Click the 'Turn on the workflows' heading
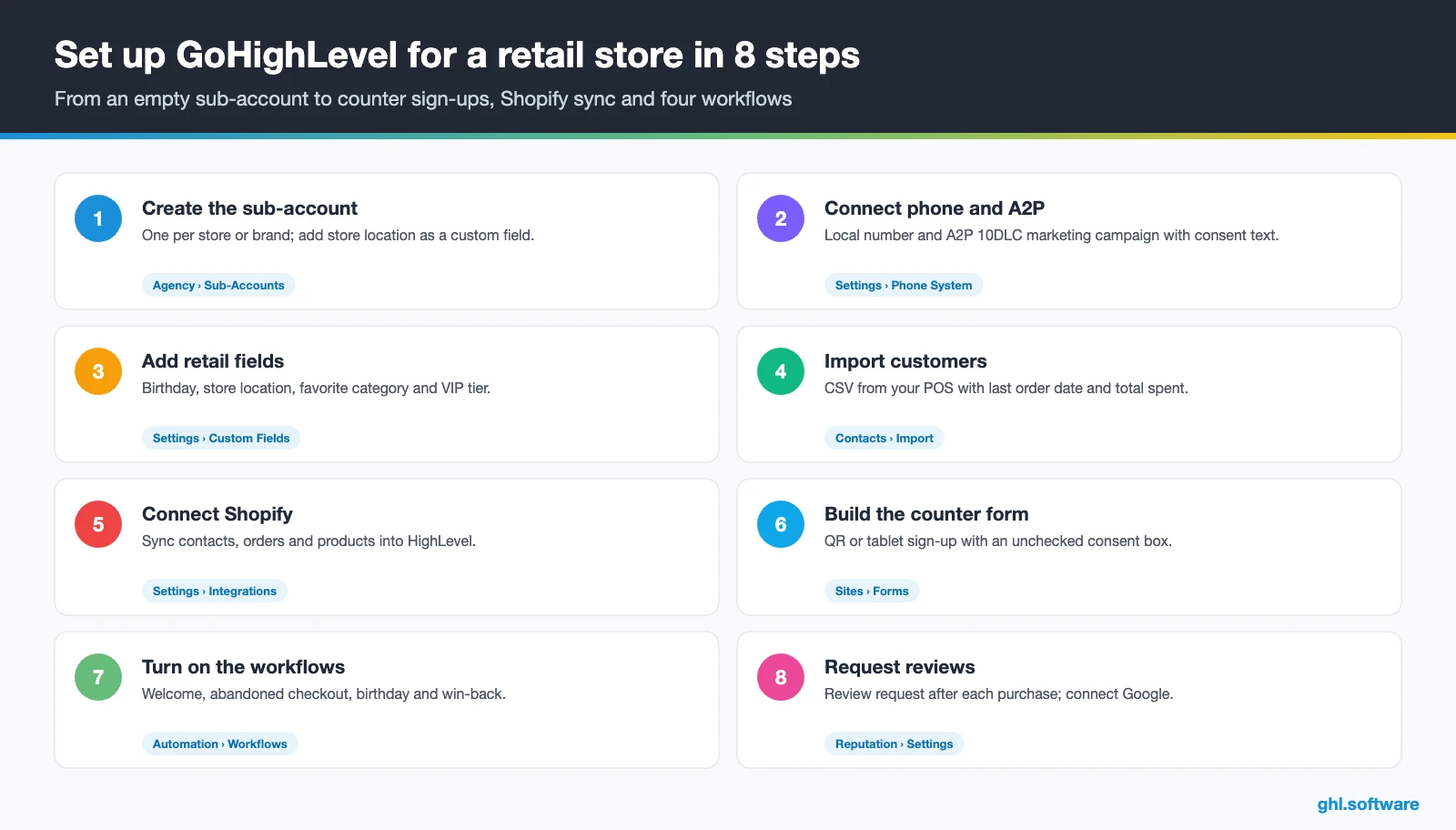The height and width of the screenshot is (830, 1456). click(243, 667)
